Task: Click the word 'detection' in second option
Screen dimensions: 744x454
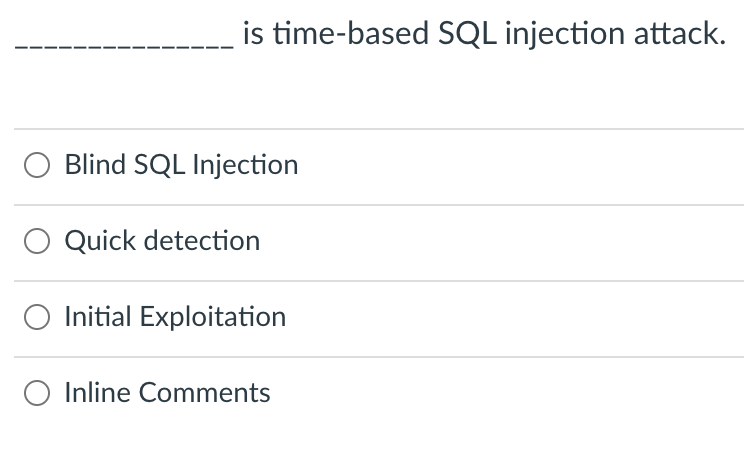Action: pyautogui.click(x=202, y=241)
